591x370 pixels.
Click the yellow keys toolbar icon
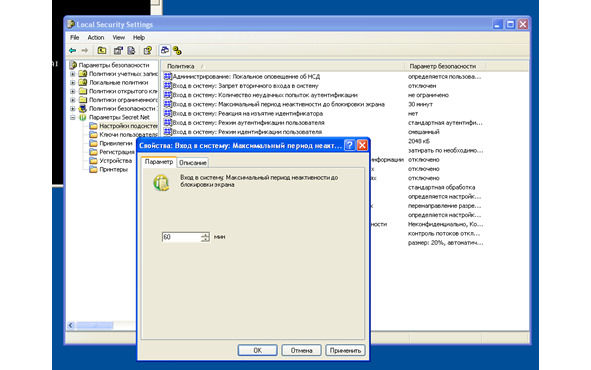pos(177,50)
